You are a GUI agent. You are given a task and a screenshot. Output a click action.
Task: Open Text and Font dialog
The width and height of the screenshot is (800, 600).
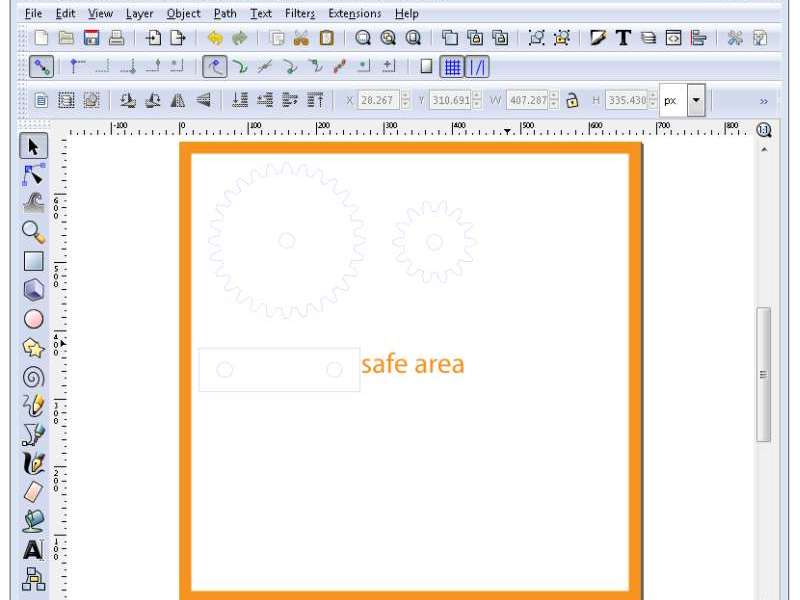click(x=623, y=38)
